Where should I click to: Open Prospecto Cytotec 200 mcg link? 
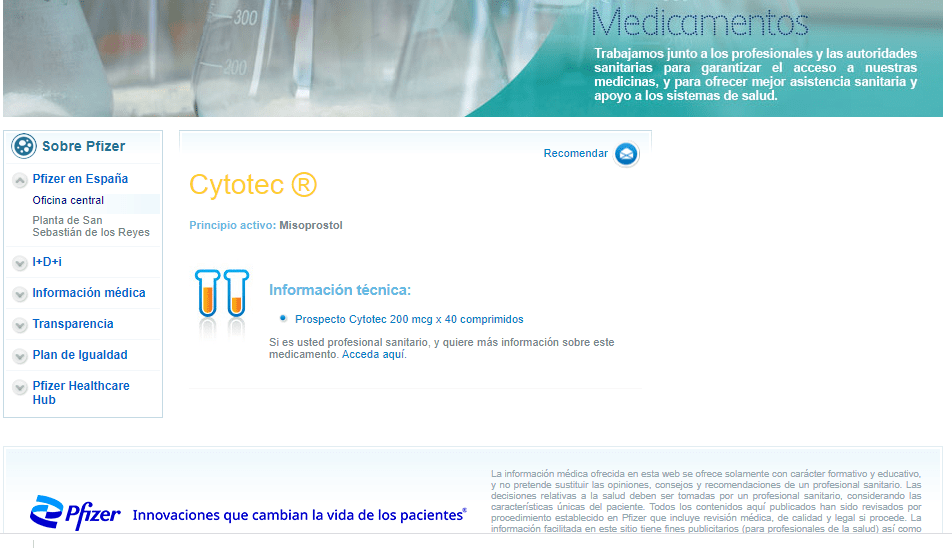pyautogui.click(x=409, y=320)
